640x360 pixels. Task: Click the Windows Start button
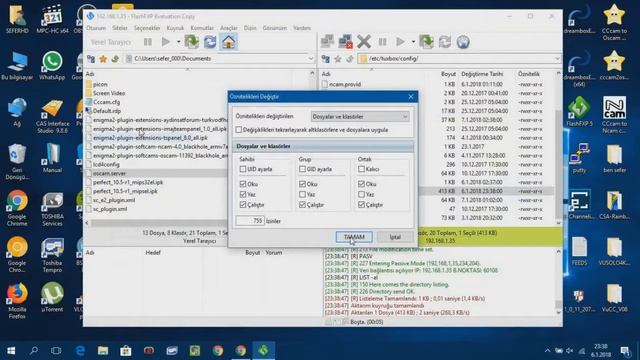pos(11,350)
